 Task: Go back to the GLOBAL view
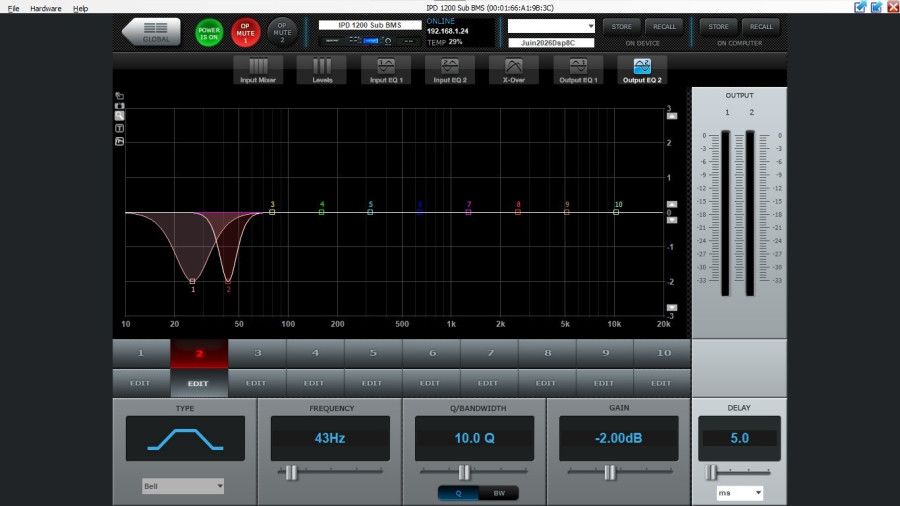152,32
